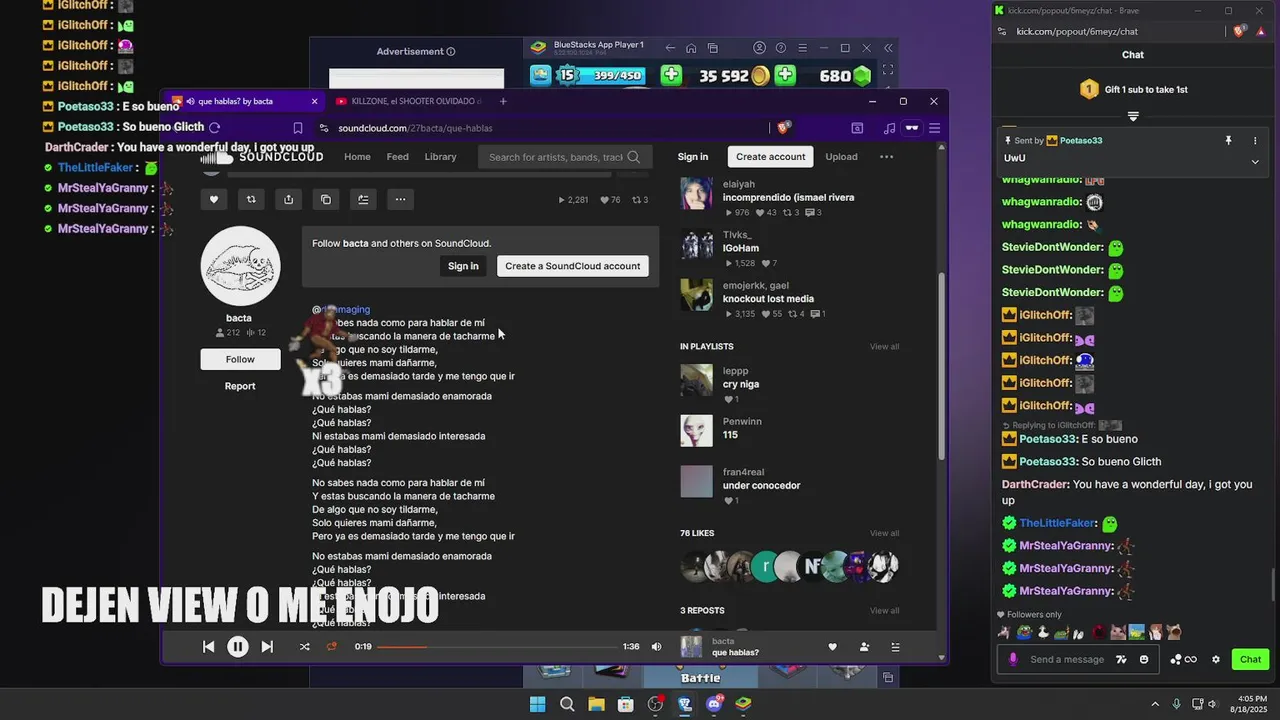Reload the SoundCloud page
This screenshot has width=1280, height=720.
click(214, 127)
